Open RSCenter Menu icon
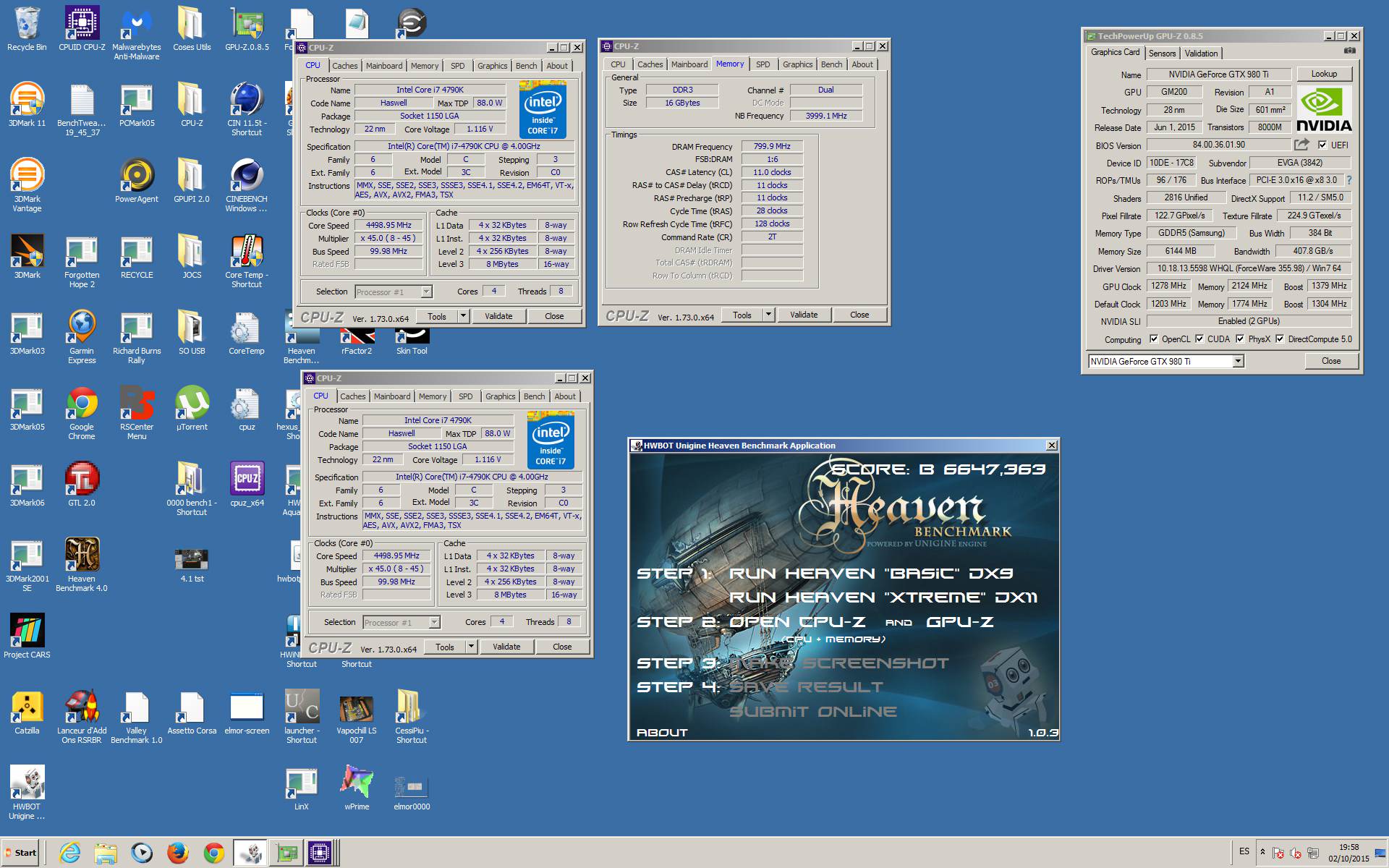1389x868 pixels. point(137,413)
